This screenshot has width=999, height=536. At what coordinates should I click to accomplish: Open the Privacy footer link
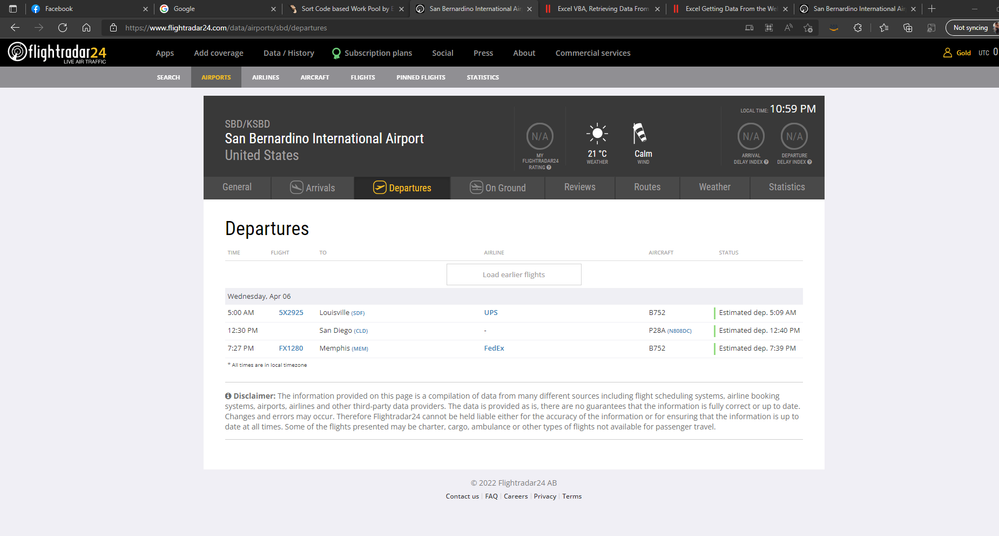(545, 496)
